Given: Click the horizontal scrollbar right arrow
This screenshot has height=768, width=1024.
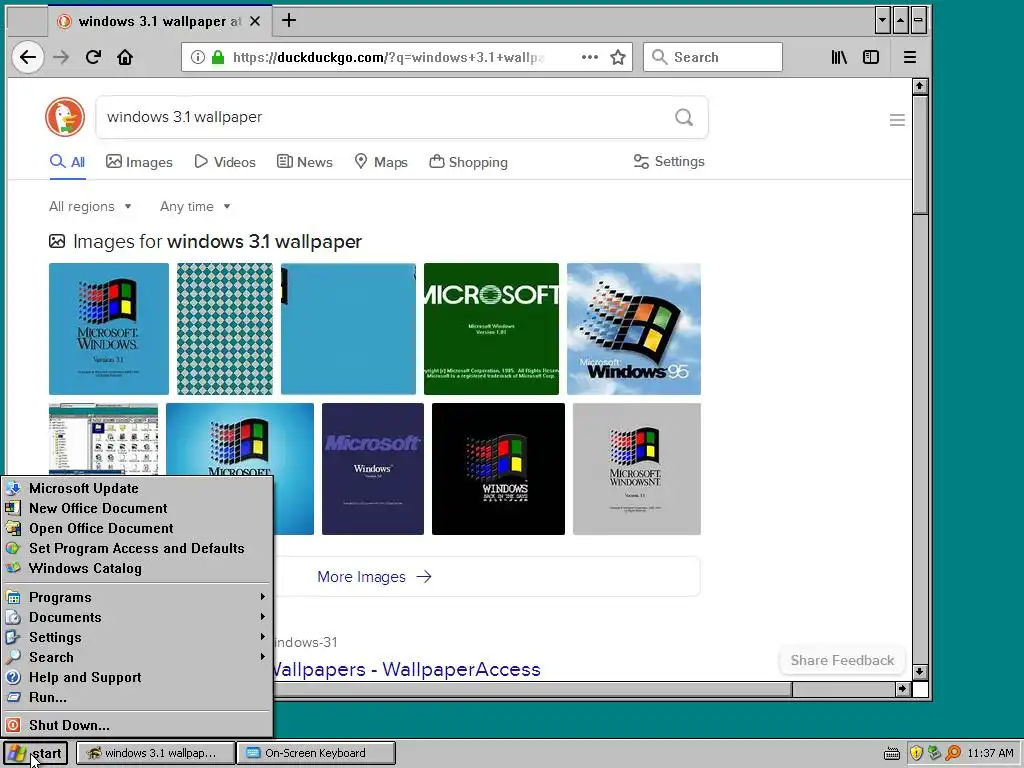Looking at the screenshot, I should (903, 689).
